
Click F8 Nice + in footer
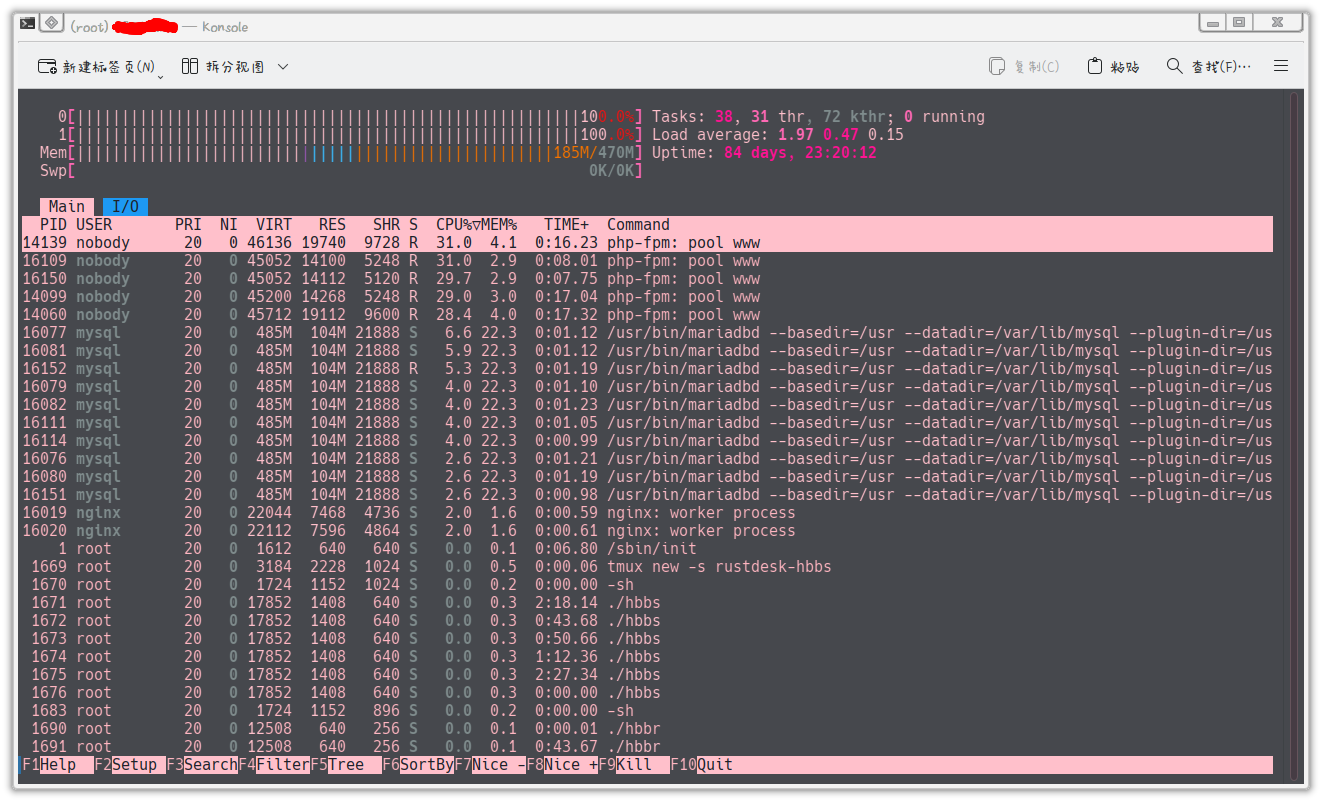pos(562,764)
